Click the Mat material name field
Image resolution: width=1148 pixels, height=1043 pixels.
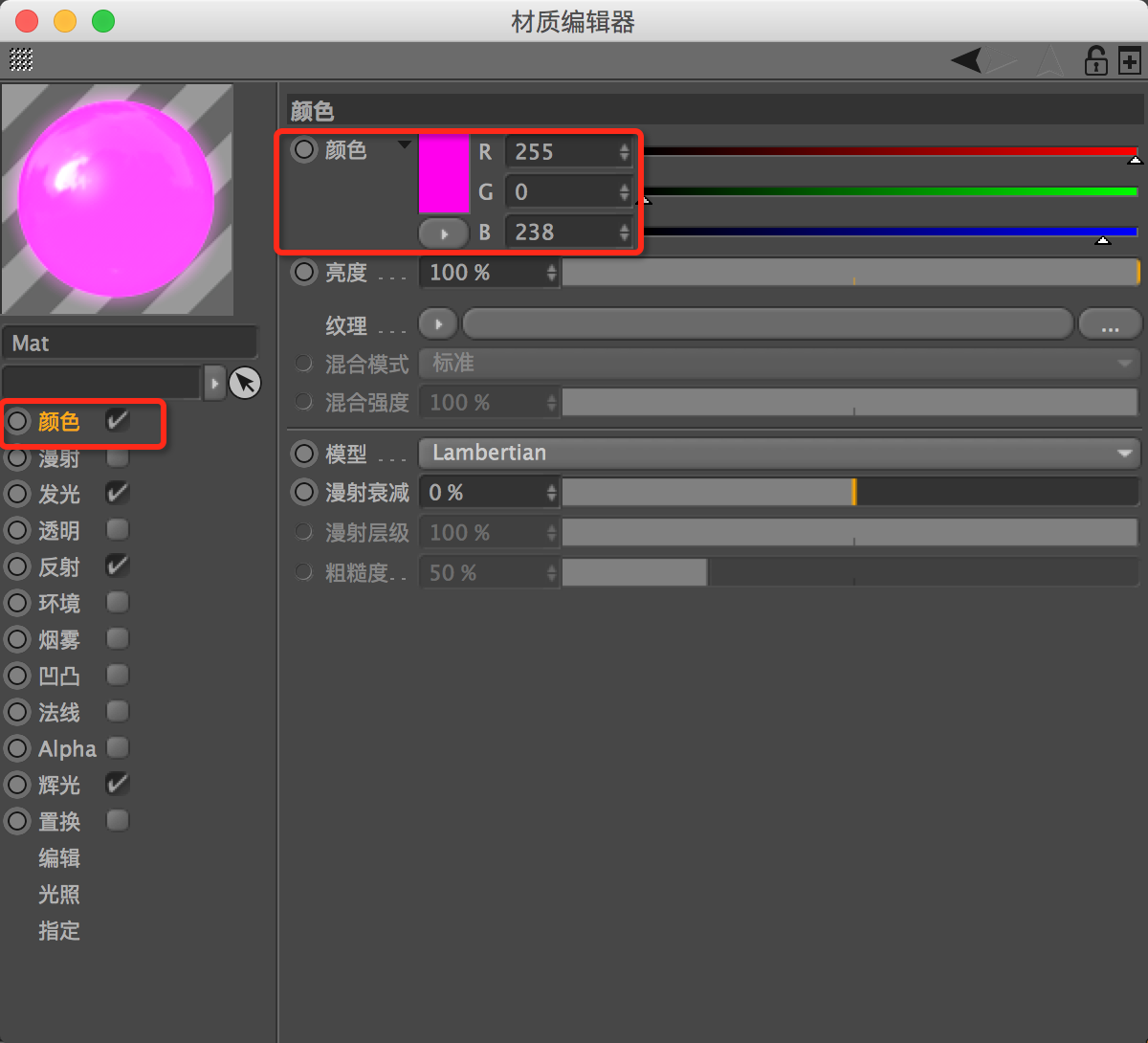coord(130,344)
